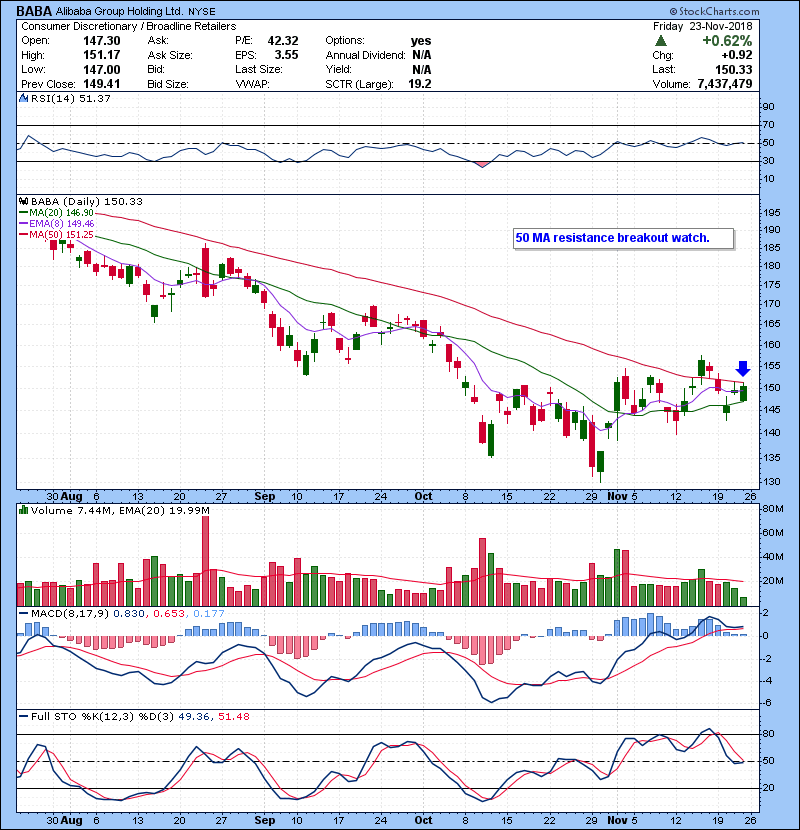The height and width of the screenshot is (830, 800).
Task: Click the 'Annual Dividend' N/A value
Action: [x=421, y=55]
